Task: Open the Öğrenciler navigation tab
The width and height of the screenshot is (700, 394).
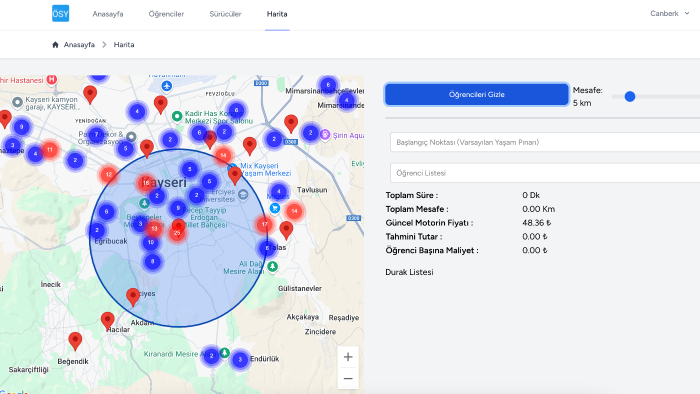Action: (x=166, y=14)
